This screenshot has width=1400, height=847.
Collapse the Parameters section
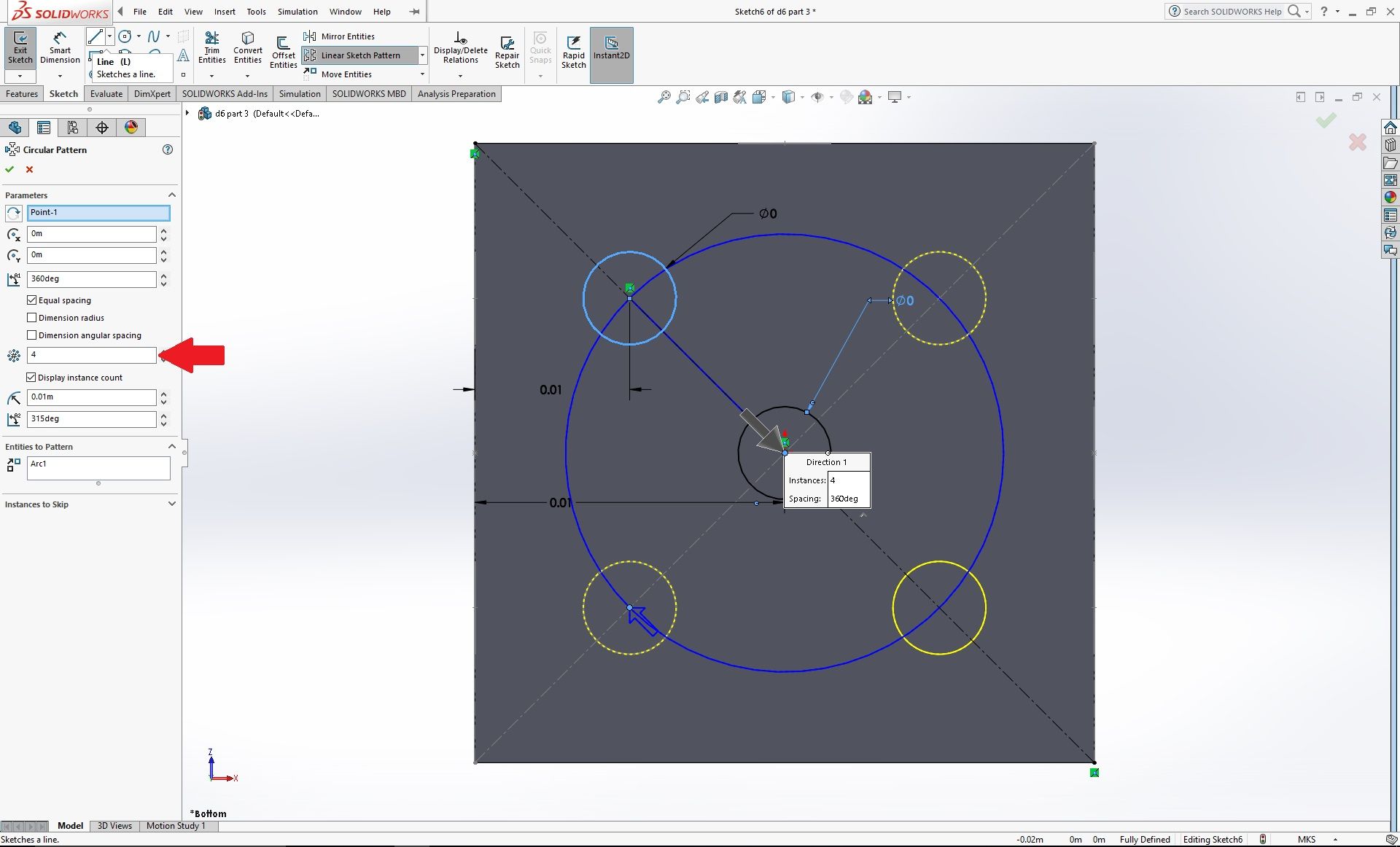(x=171, y=195)
